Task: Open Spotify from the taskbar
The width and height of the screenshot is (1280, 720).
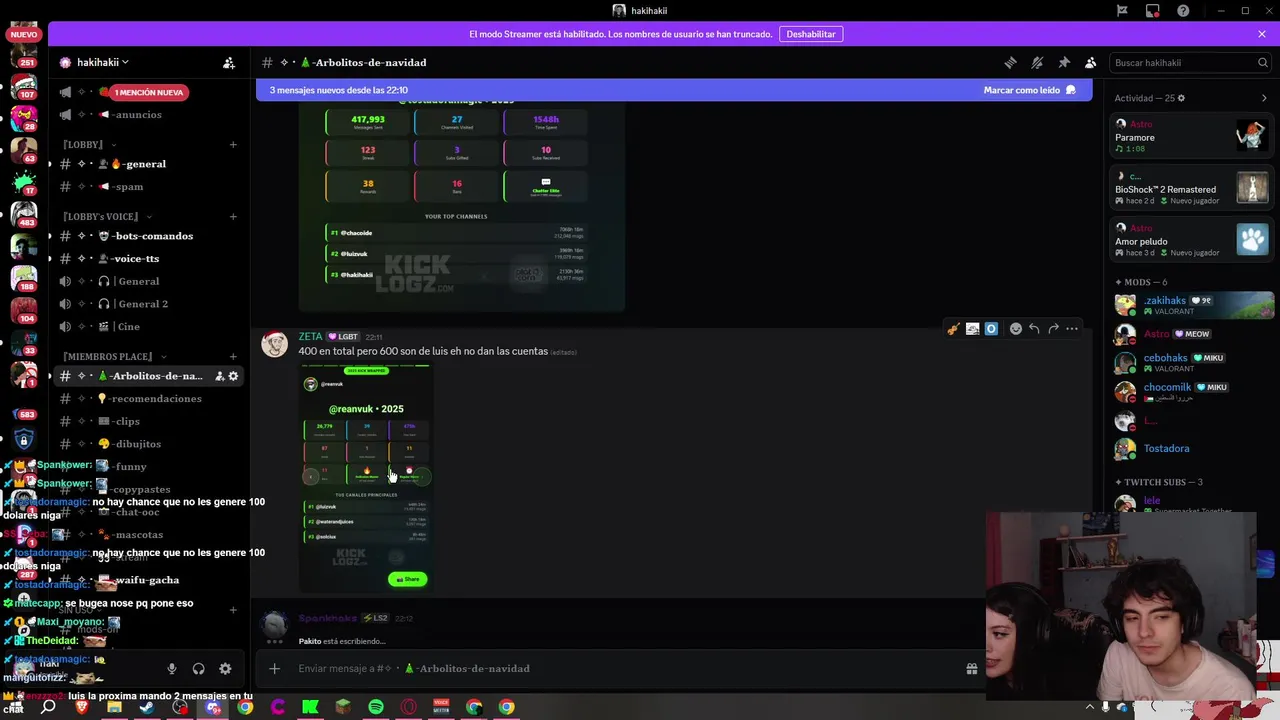Action: pos(376,707)
